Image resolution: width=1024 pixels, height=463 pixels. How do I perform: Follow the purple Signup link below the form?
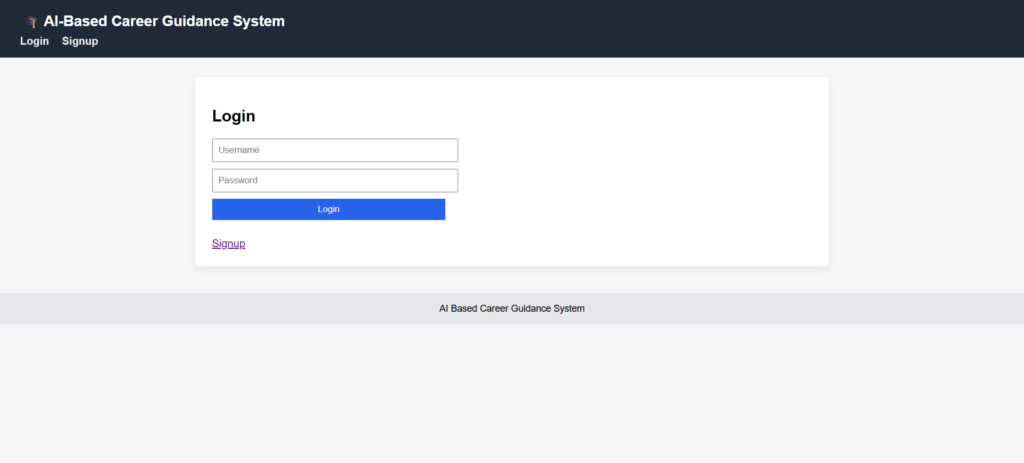coord(228,244)
